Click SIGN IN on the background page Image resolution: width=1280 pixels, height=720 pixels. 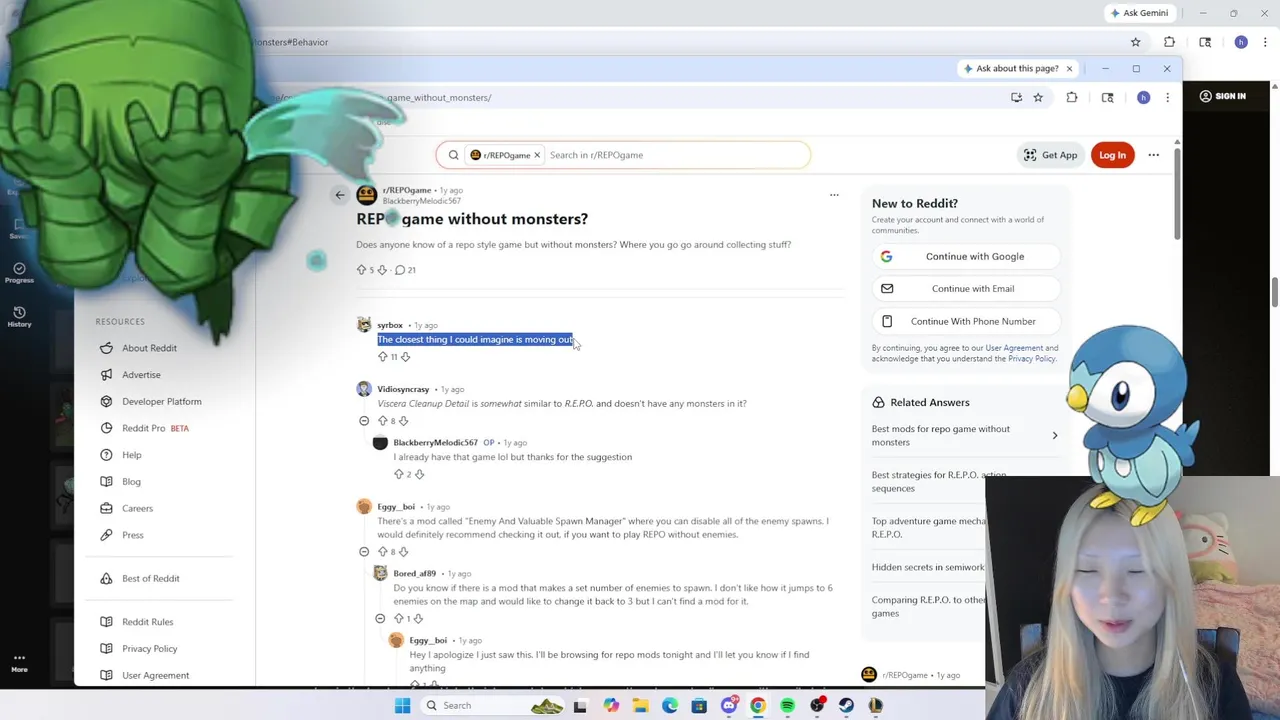click(x=1222, y=96)
